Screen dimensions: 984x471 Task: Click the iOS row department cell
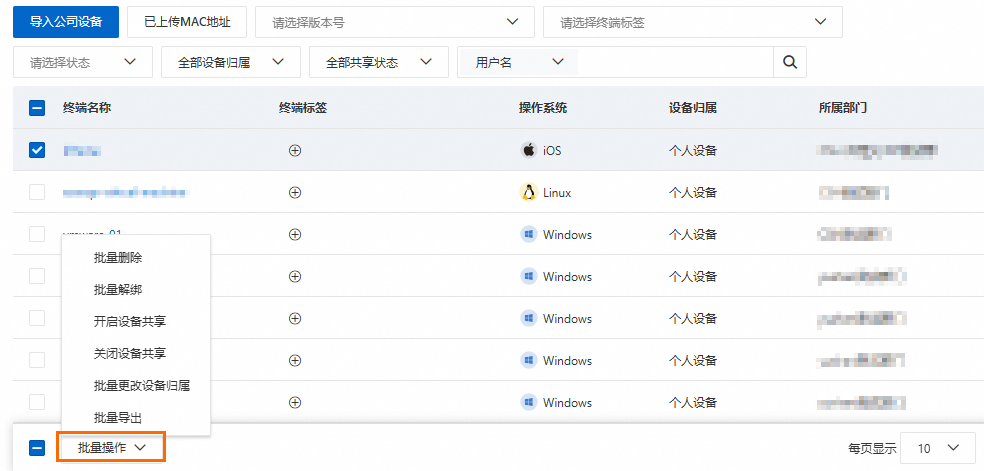(x=878, y=151)
